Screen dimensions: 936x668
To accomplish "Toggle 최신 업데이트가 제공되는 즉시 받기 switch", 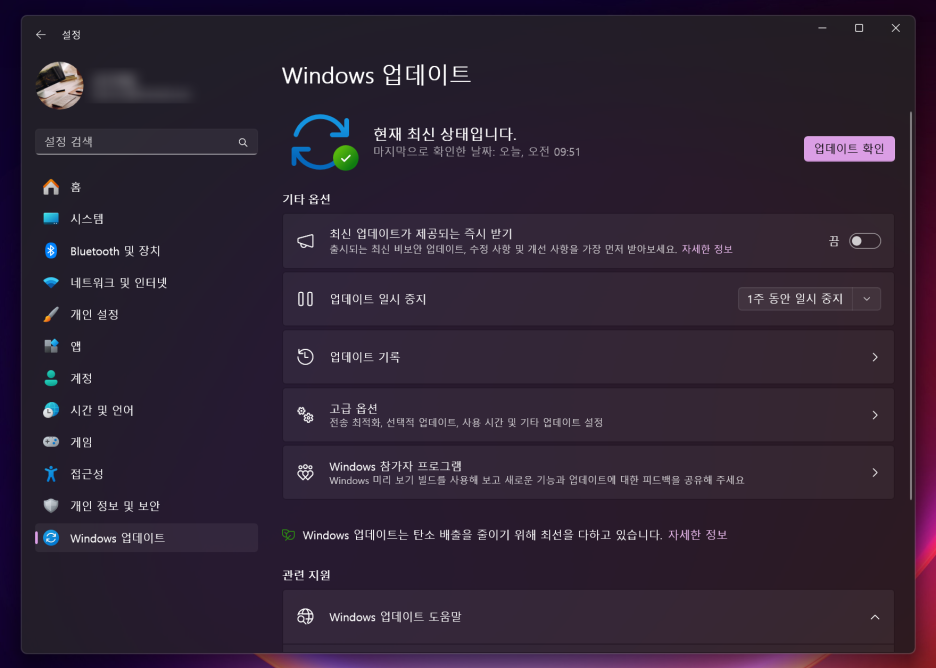I will 864,241.
